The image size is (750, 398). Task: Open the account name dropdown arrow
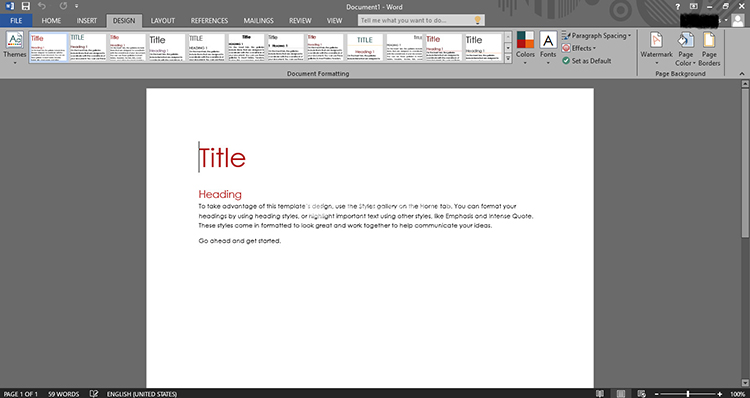pyautogui.click(x=726, y=21)
